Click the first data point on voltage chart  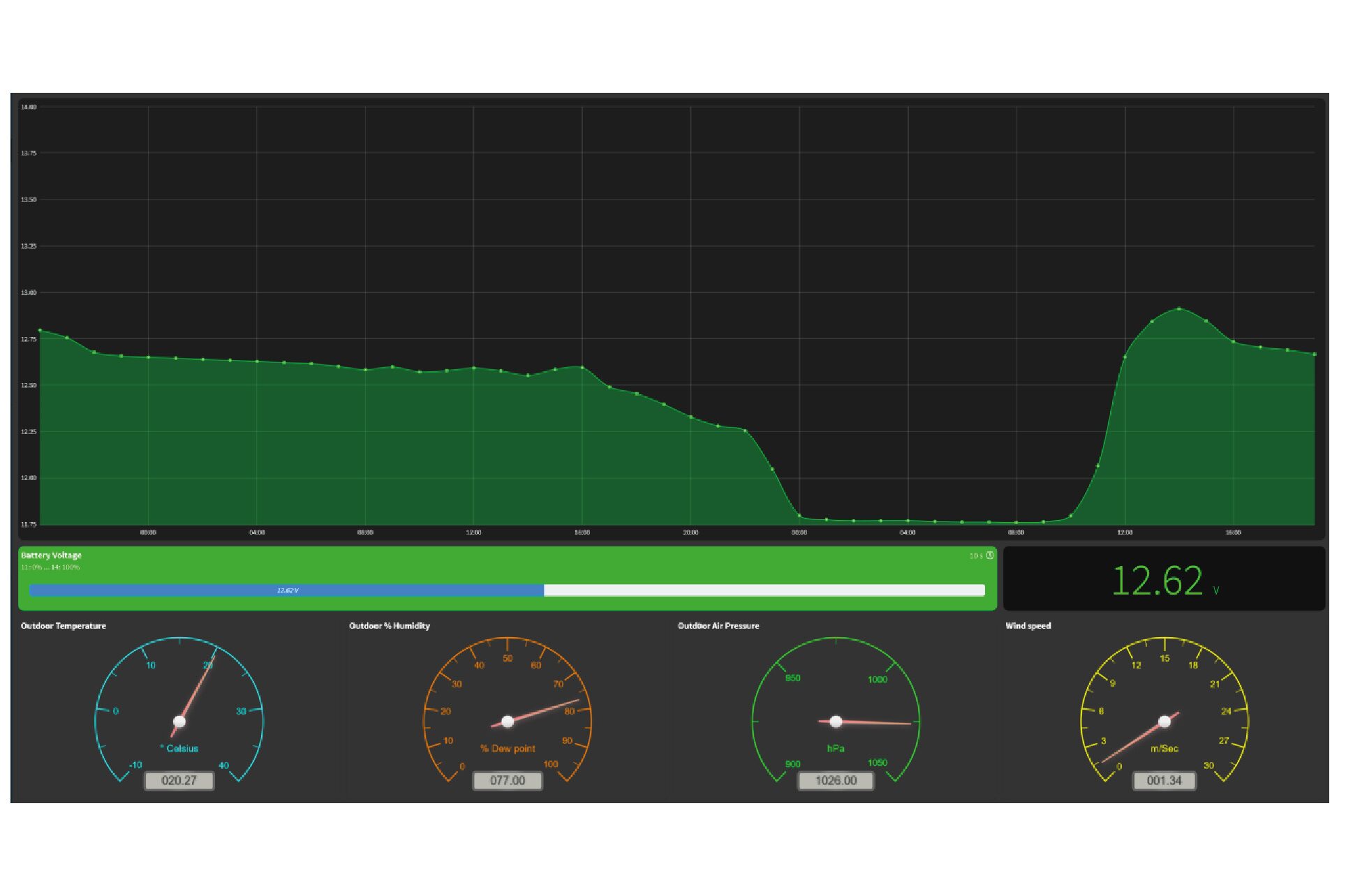pos(40,330)
